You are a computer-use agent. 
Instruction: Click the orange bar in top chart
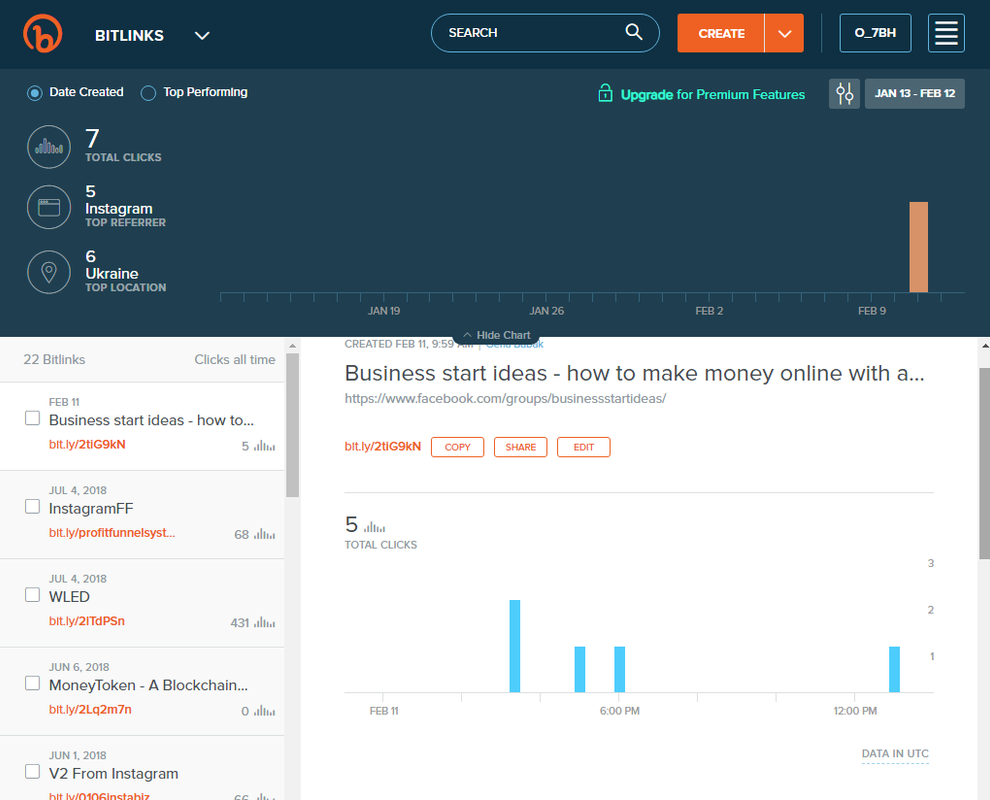click(919, 247)
